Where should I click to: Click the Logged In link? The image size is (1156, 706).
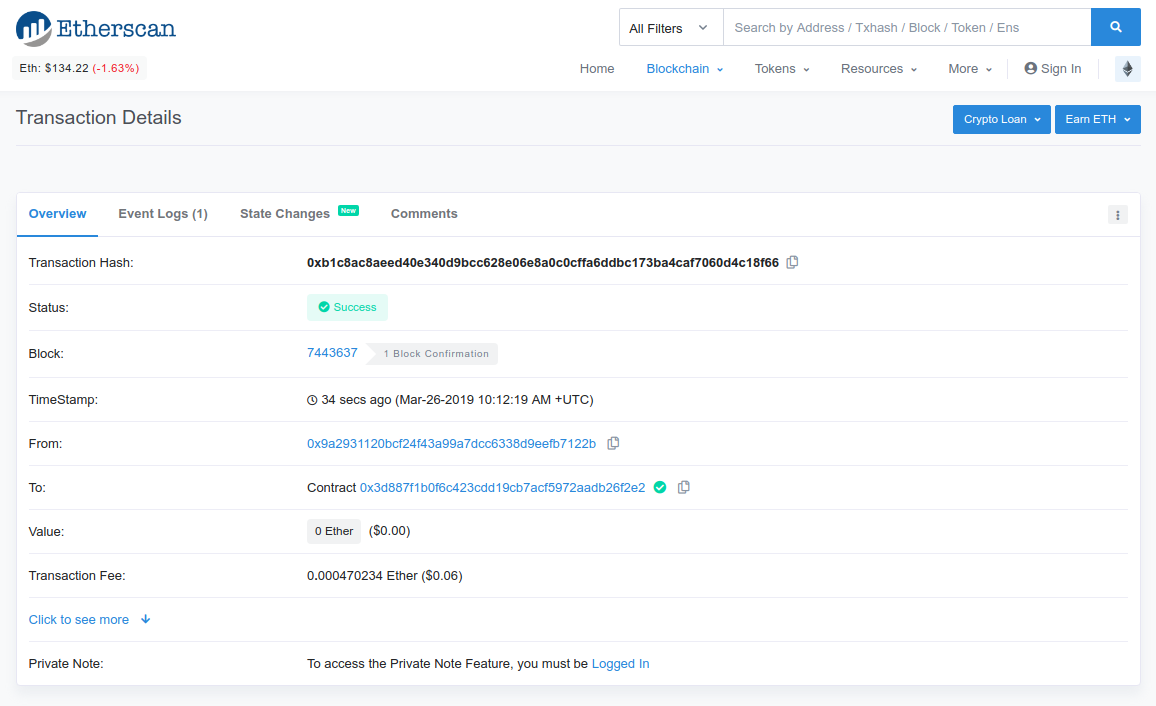coord(620,664)
